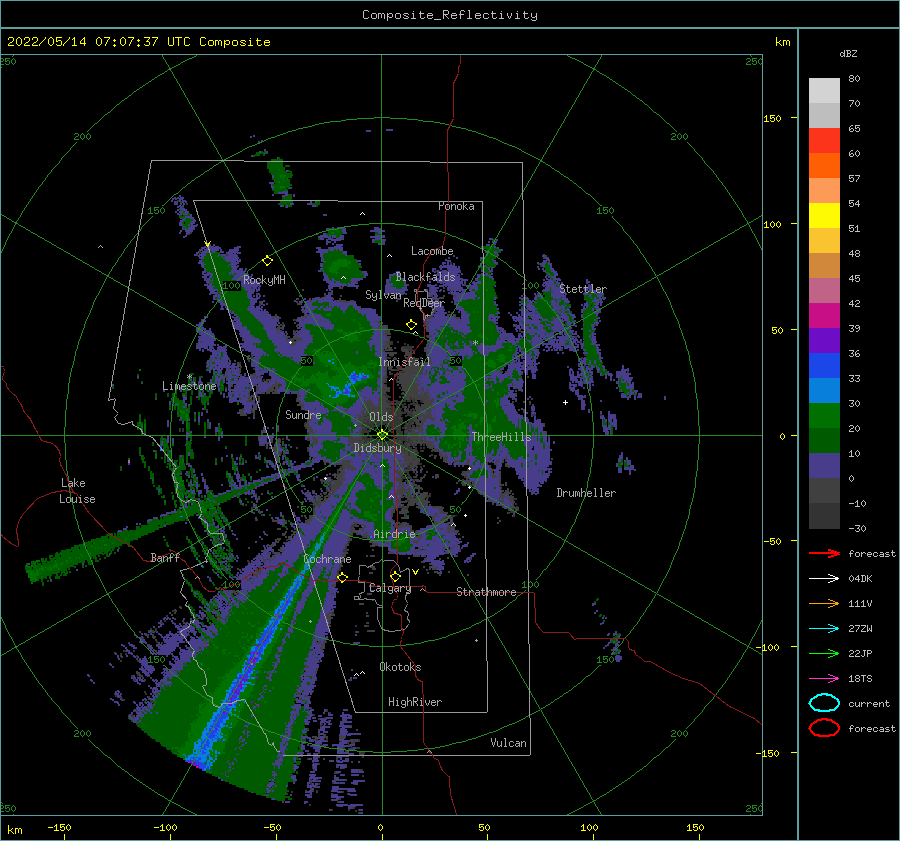
Task: Click the Calgary city label
Action: (x=390, y=588)
